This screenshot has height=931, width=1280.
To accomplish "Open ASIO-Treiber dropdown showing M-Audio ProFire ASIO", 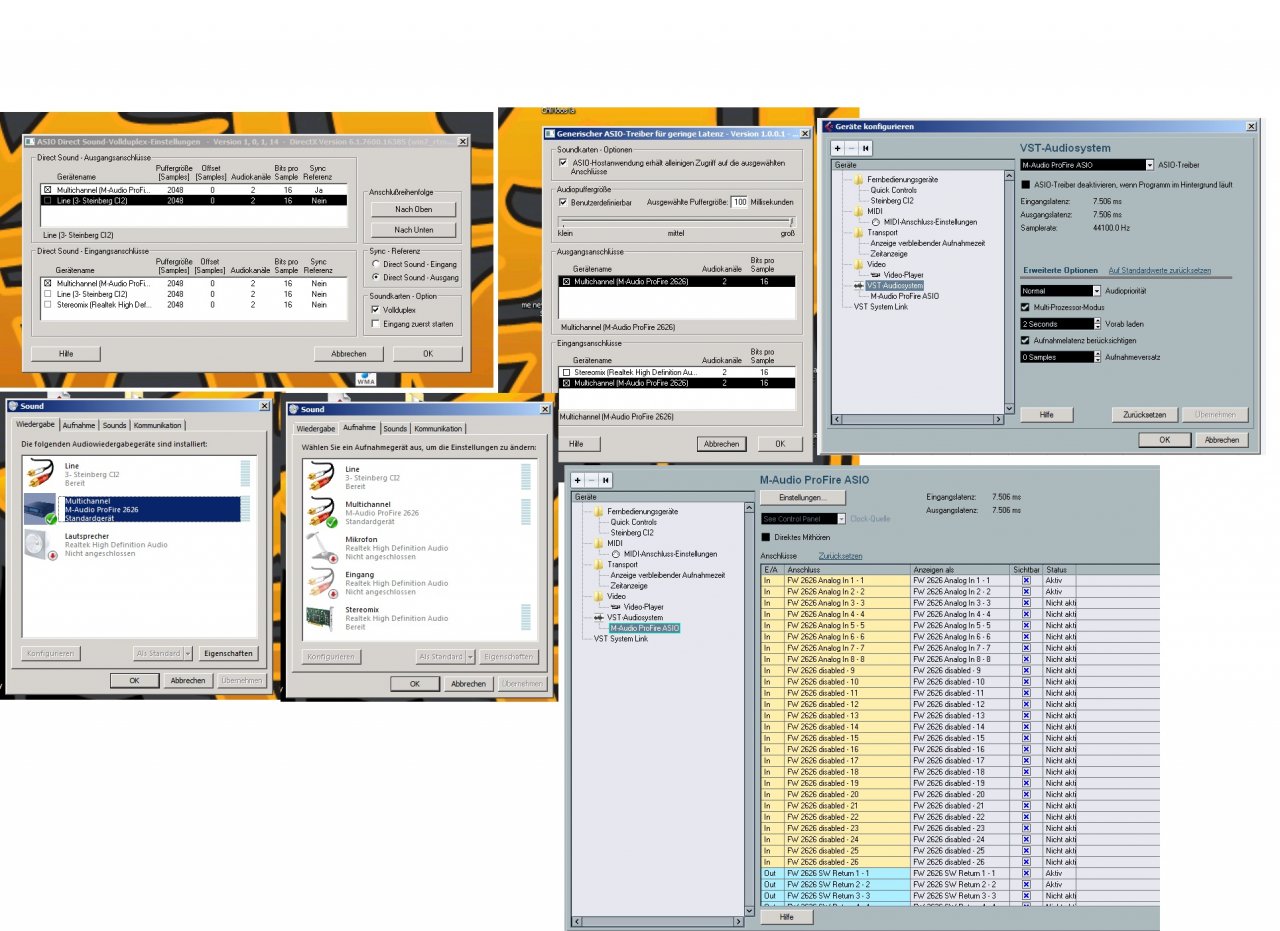I will tap(1087, 165).
